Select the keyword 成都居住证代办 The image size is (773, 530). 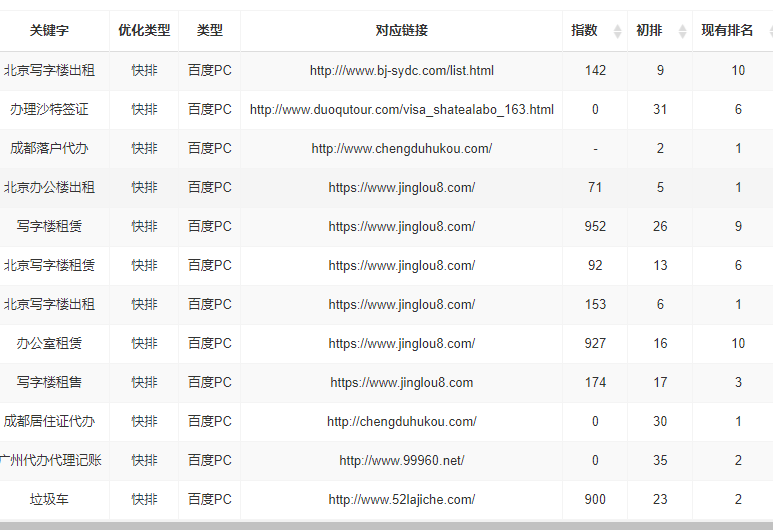pos(49,421)
